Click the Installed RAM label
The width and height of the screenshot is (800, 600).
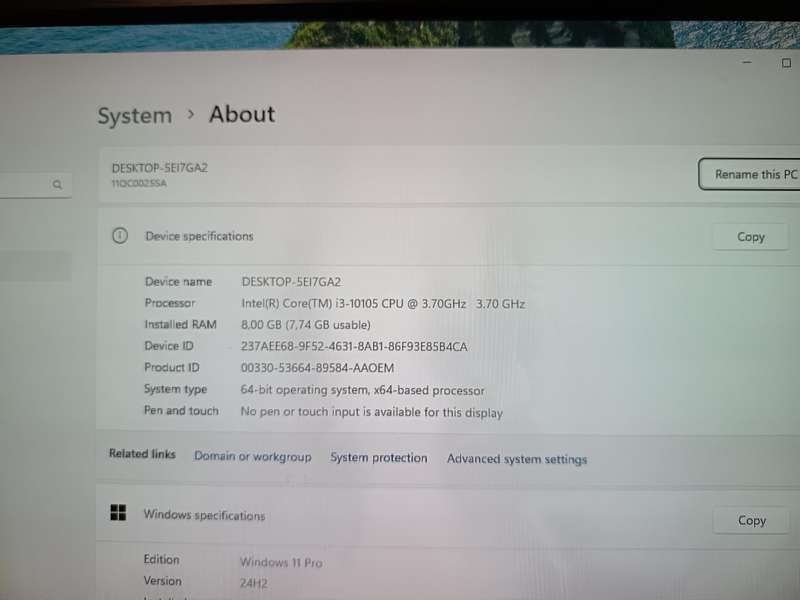181,324
